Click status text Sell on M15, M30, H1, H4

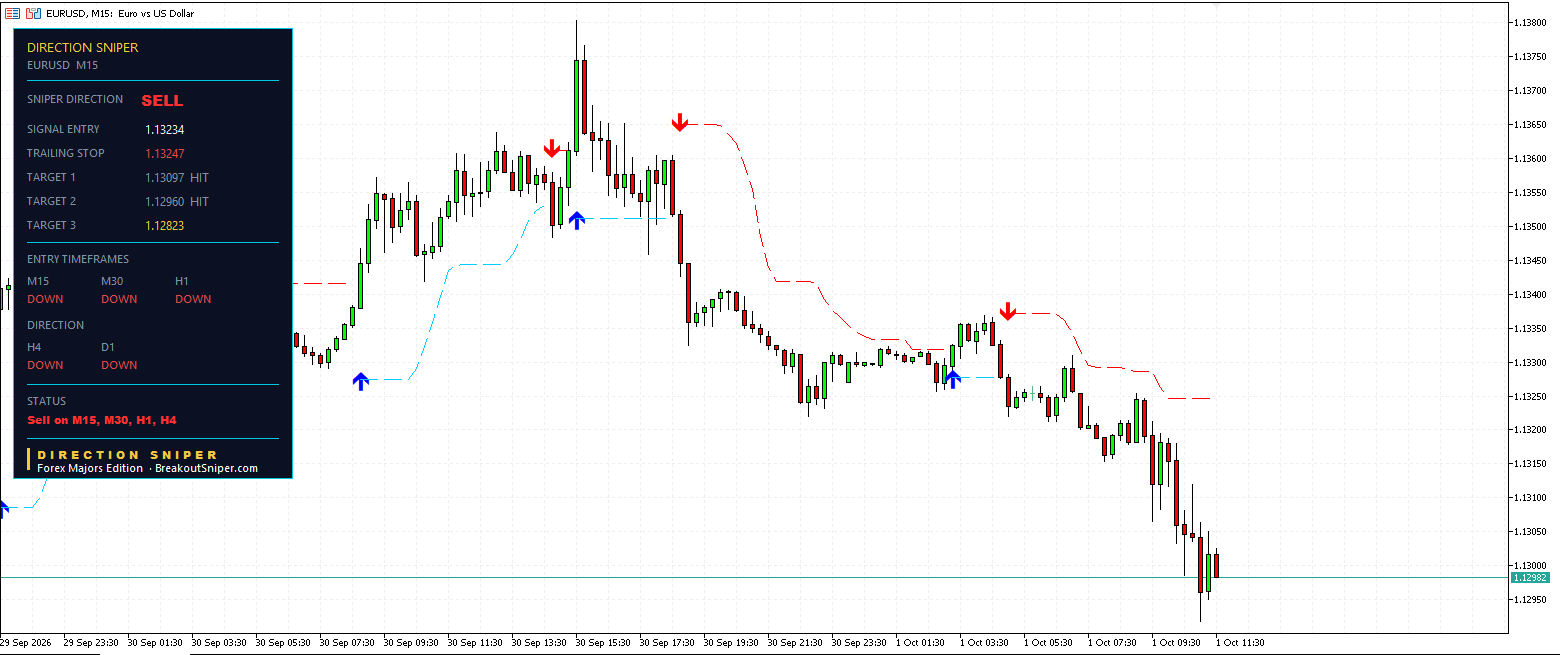(102, 420)
